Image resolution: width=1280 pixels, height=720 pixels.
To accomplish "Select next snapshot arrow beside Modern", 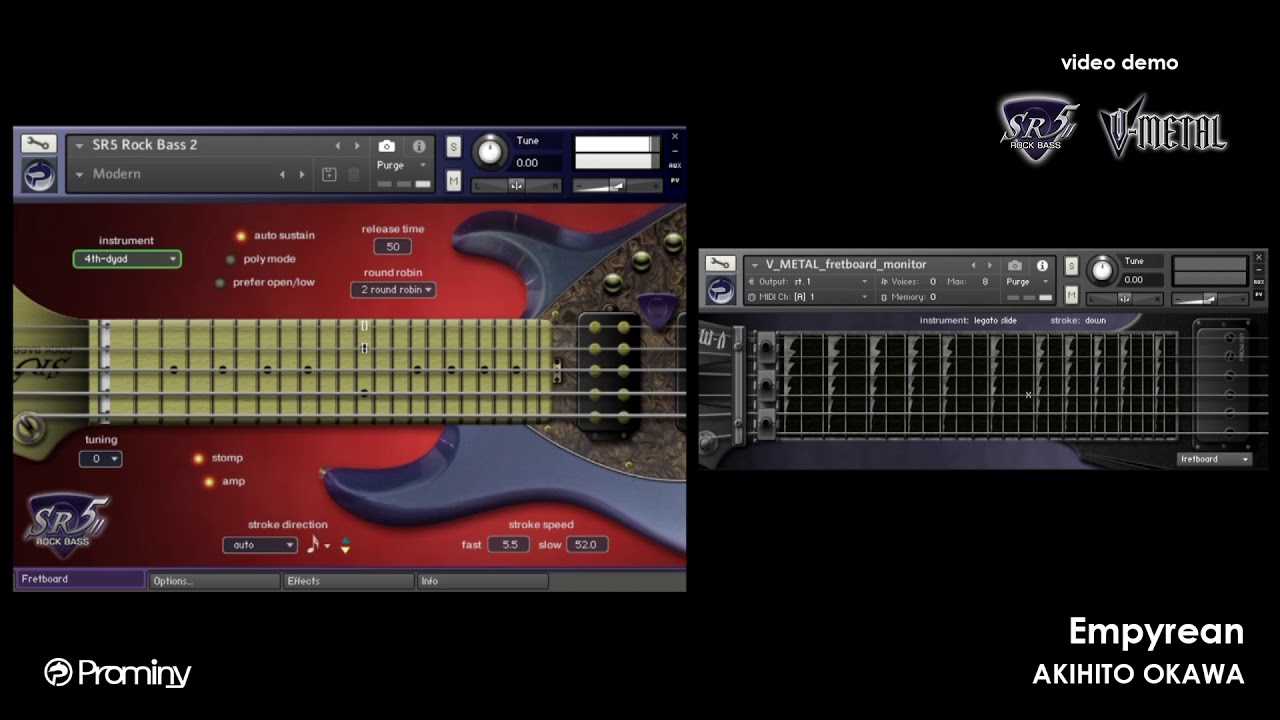I will pos(302,174).
